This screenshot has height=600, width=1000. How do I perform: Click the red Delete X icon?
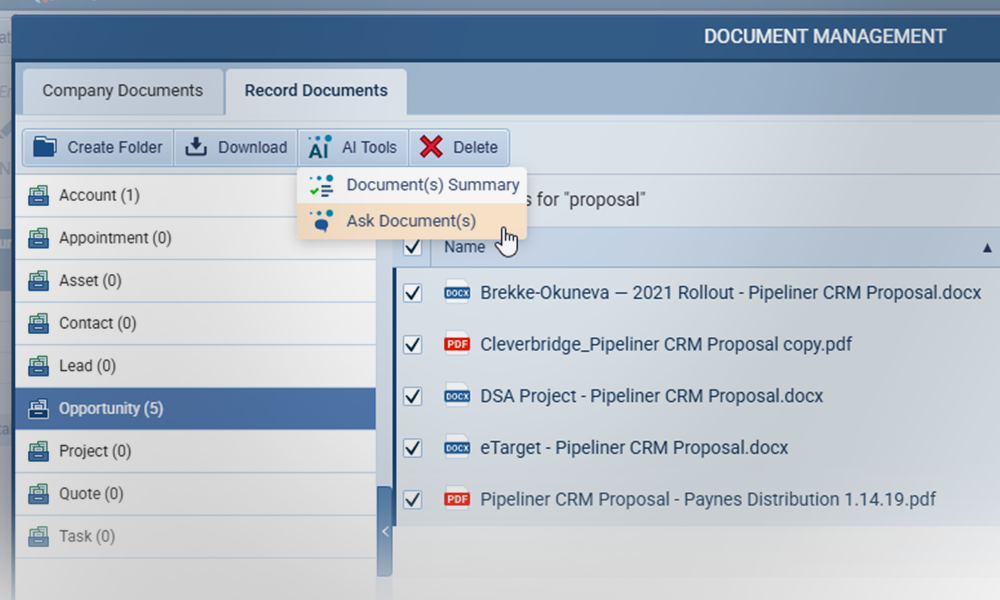click(x=431, y=147)
